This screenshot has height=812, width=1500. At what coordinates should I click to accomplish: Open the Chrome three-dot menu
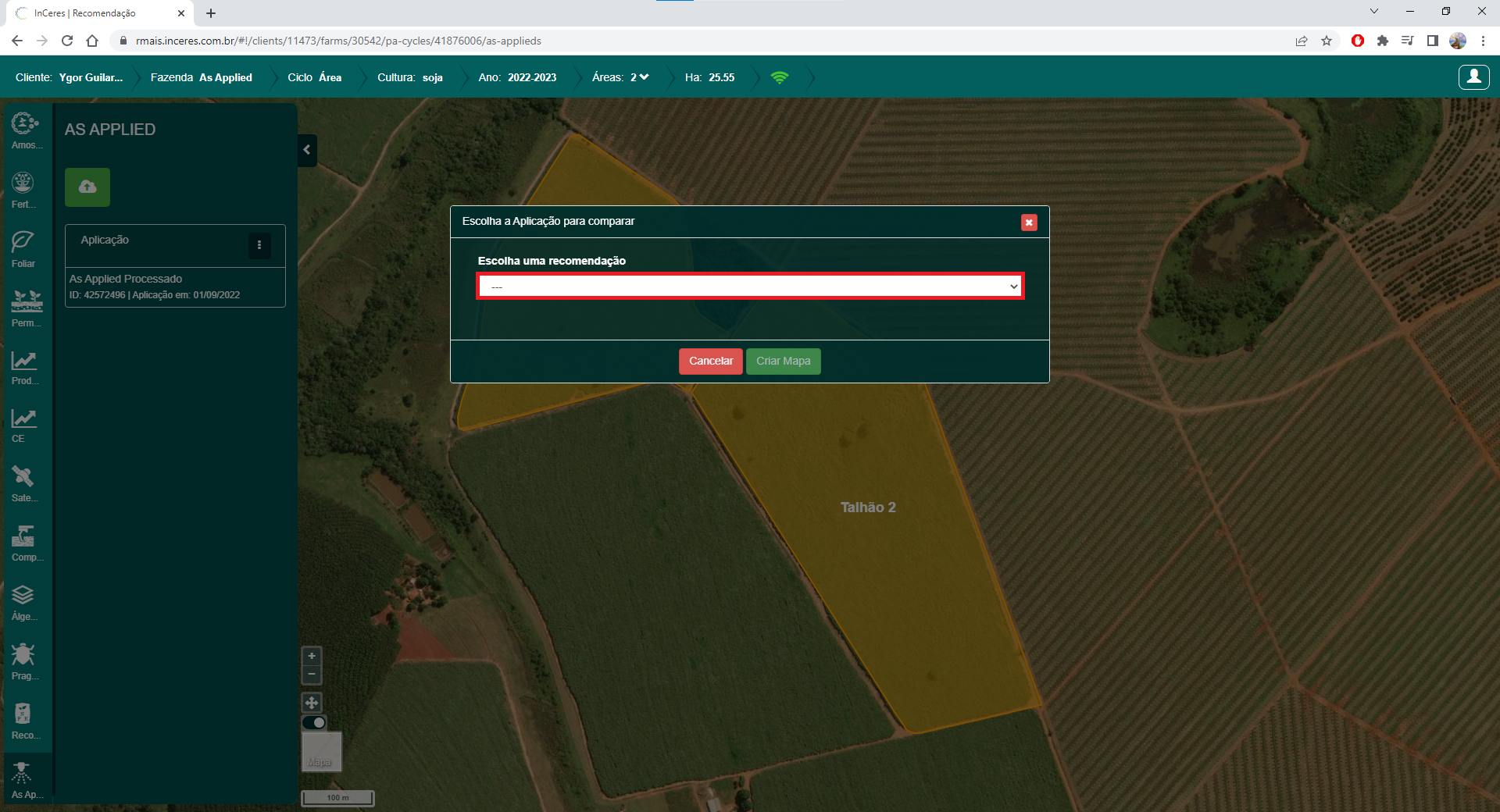pos(1483,41)
